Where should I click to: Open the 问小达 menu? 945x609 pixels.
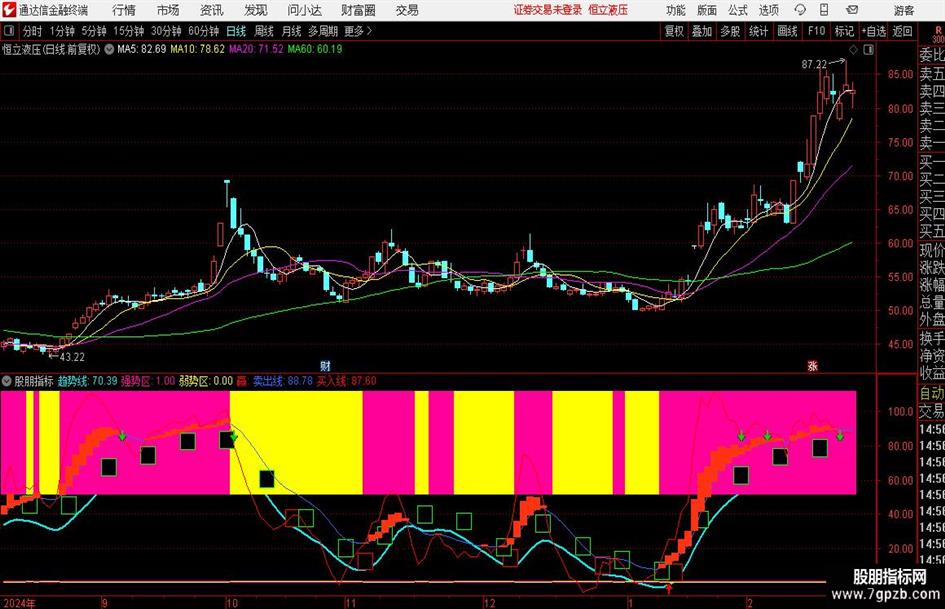click(304, 10)
